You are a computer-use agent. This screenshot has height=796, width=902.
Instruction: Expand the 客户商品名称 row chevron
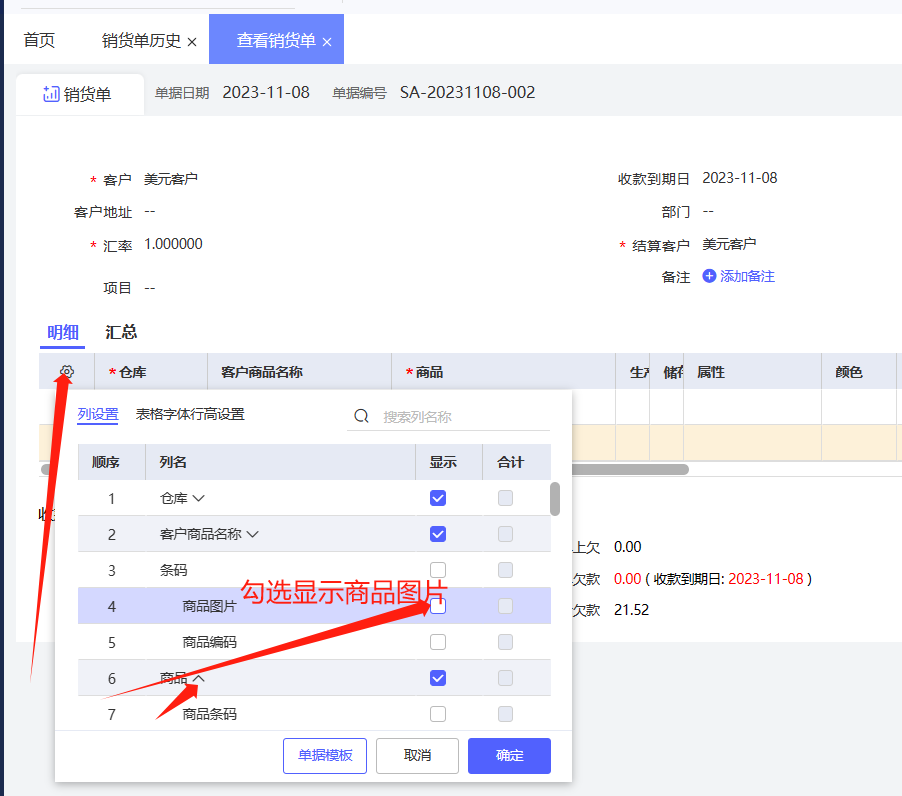(252, 534)
